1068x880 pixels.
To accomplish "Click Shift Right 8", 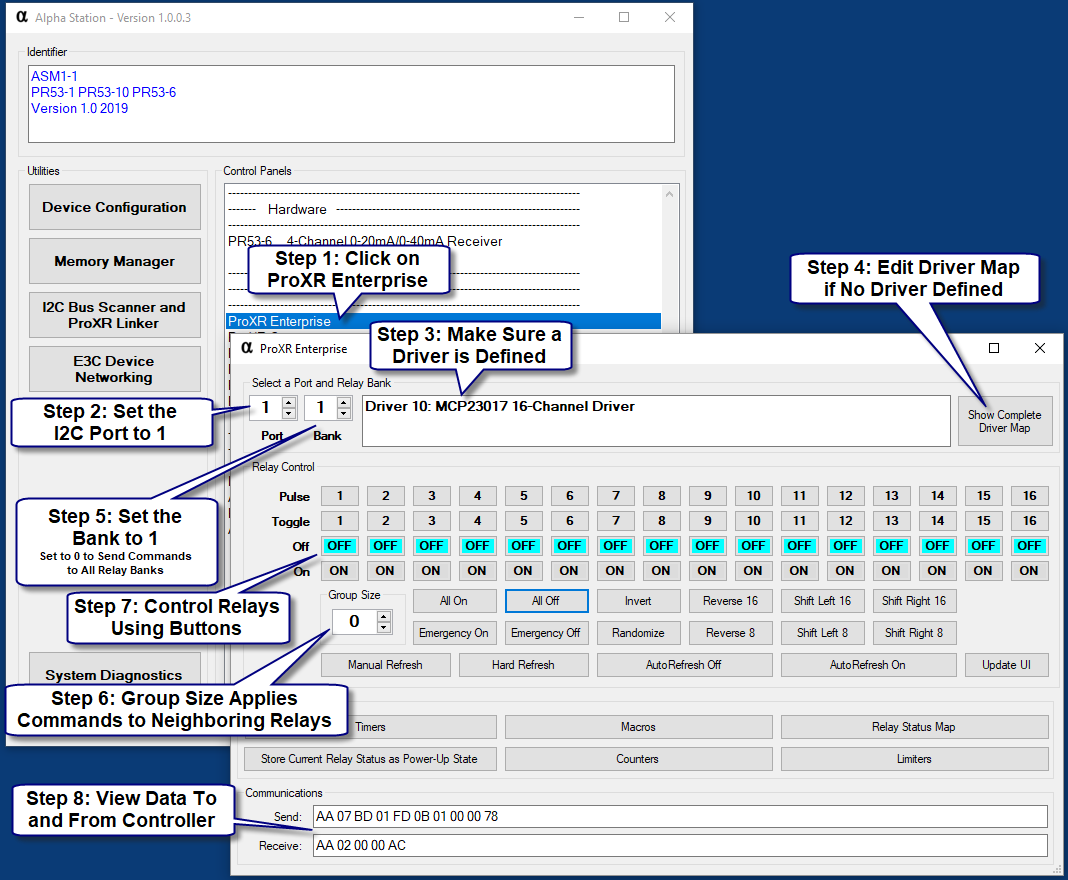I will coord(914,633).
